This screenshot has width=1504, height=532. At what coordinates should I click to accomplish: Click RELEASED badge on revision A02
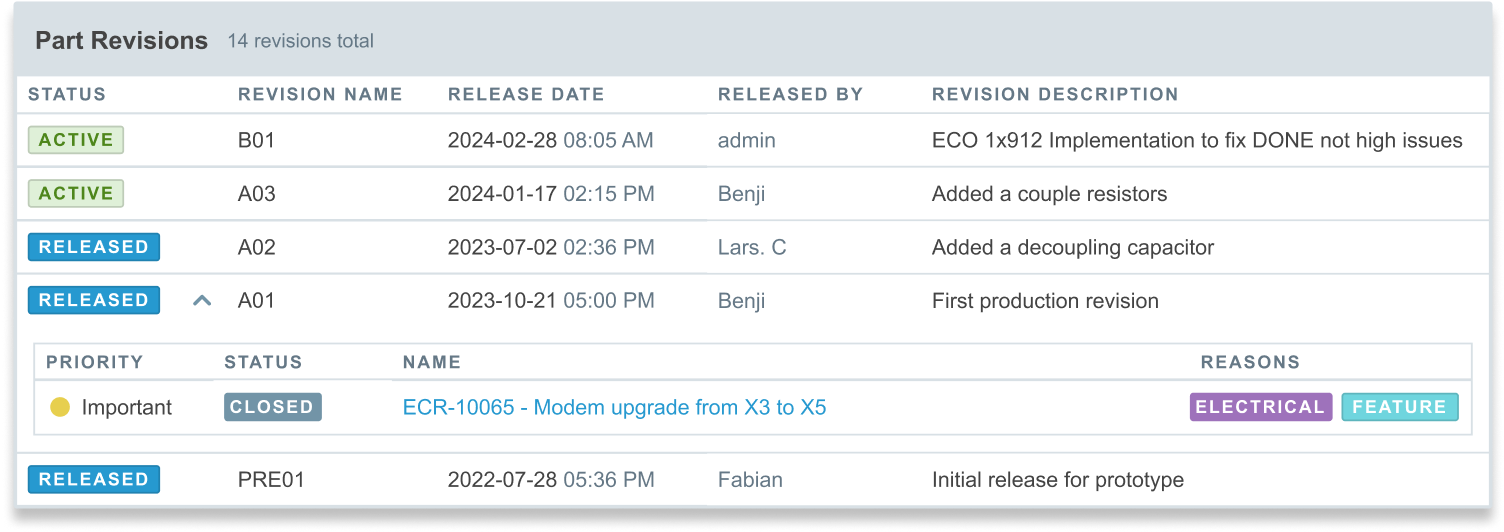[x=93, y=247]
